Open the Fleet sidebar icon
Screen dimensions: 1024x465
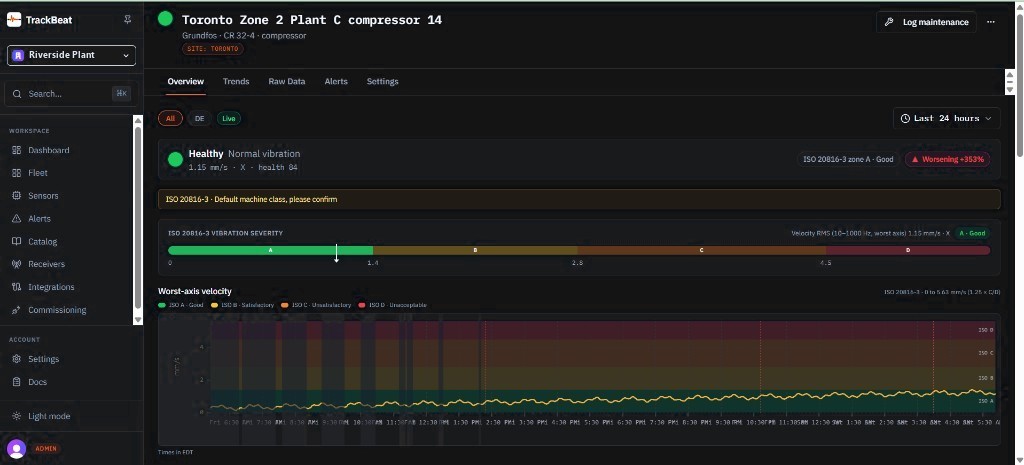point(16,173)
